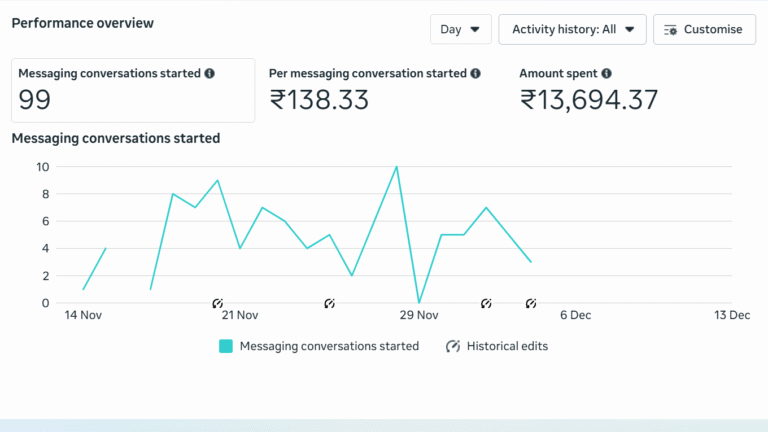The width and height of the screenshot is (768, 432).
Task: Select the Per messaging conversation started metric
Action: point(374,90)
